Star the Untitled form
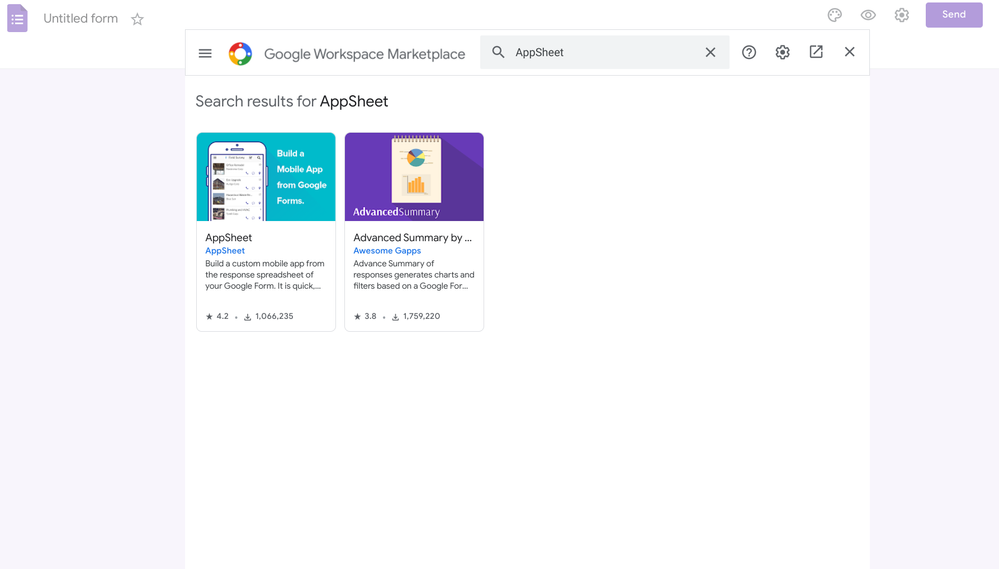 (x=137, y=19)
